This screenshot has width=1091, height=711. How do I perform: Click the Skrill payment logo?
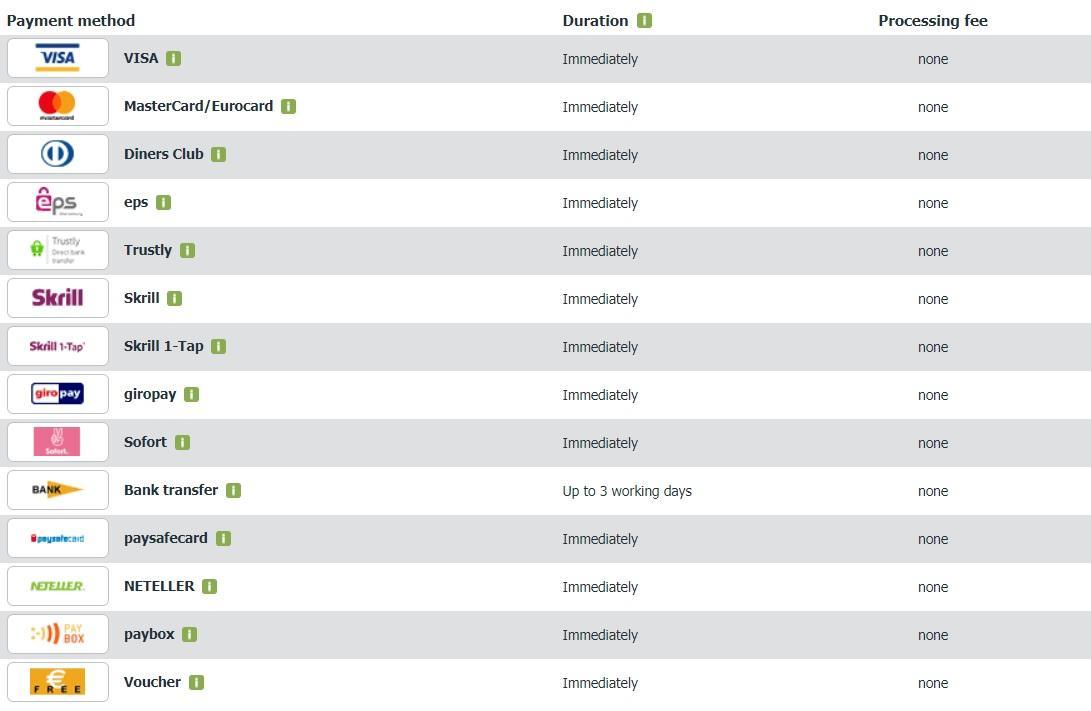pyautogui.click(x=57, y=298)
